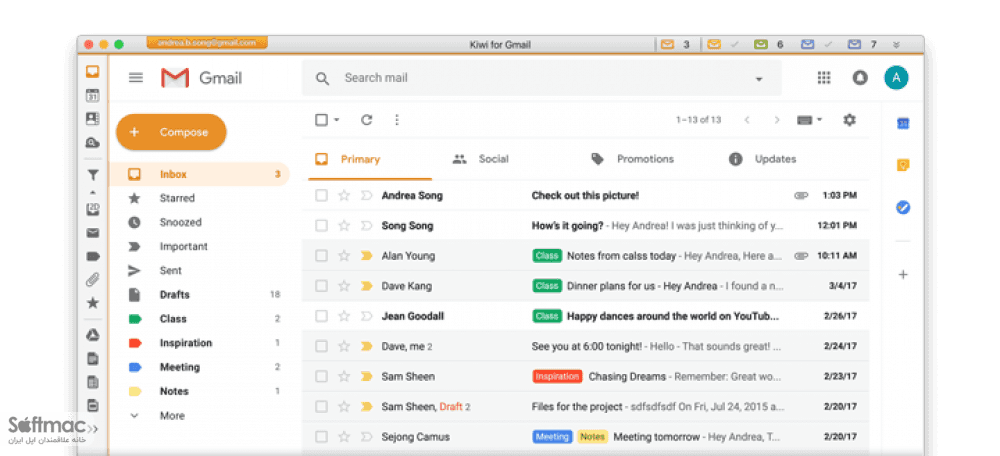1000x456 pixels.
Task: Expand the double-chevron overflow in title bar
Action: (896, 45)
